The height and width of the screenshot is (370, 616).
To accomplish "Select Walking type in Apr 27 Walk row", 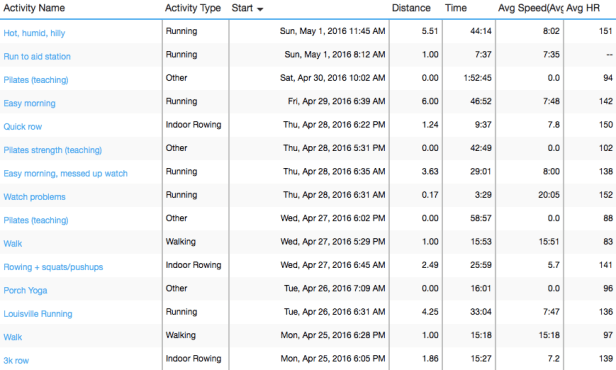I will click(x=180, y=242).
